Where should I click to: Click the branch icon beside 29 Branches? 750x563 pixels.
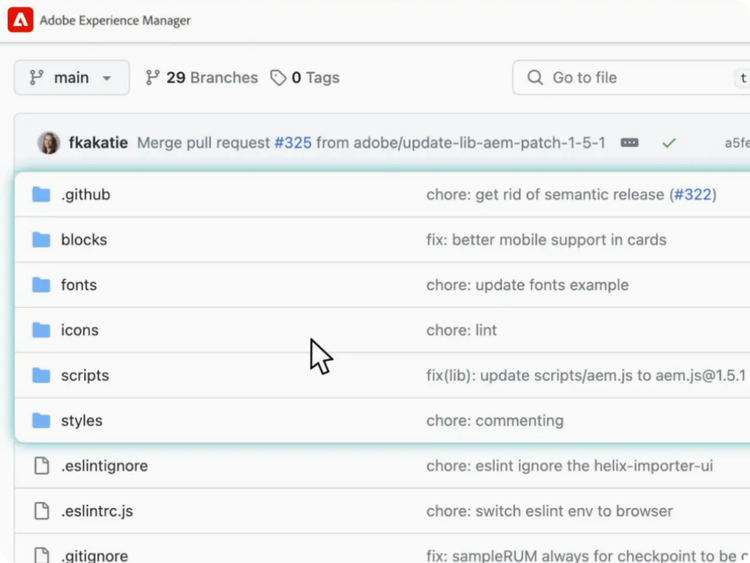152,77
